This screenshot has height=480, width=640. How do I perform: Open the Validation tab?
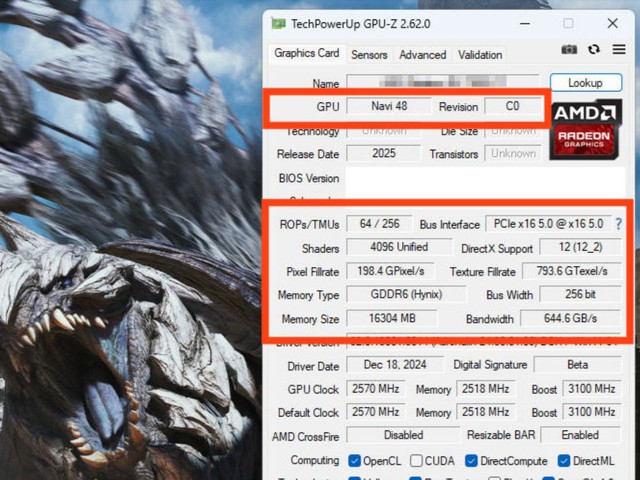tap(480, 55)
